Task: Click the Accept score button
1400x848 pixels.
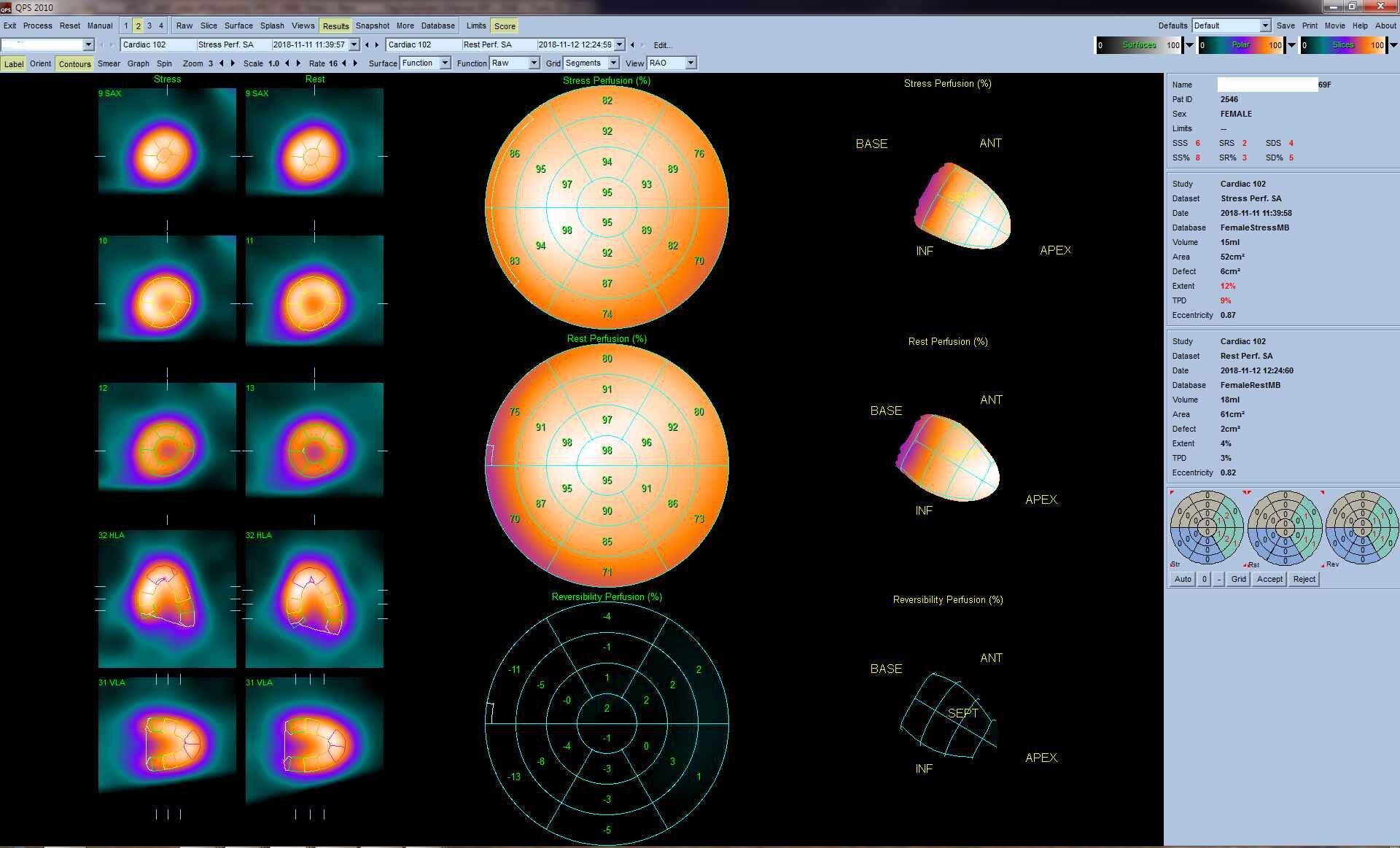Action: [x=1269, y=580]
